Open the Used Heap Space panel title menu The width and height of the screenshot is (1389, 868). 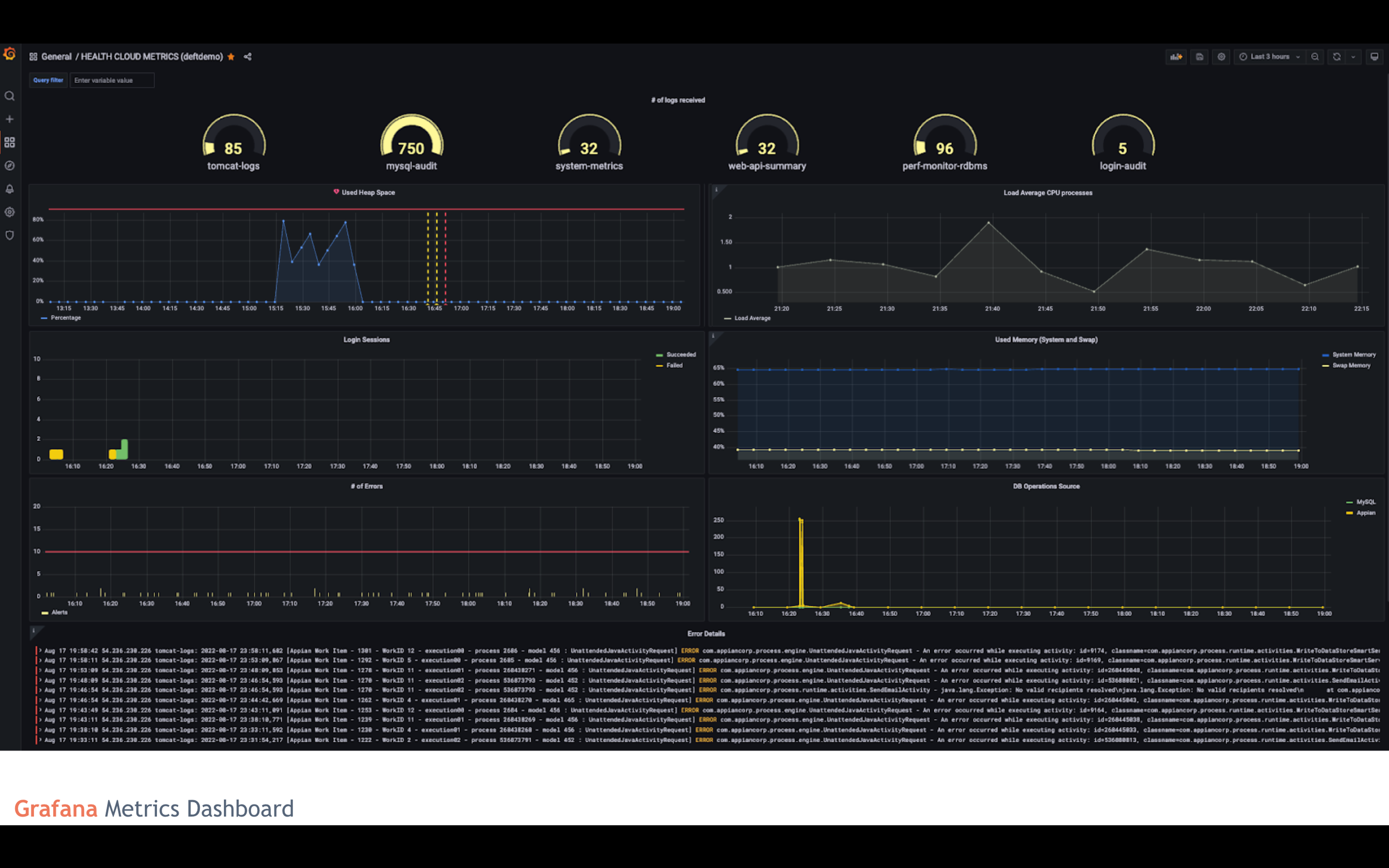tap(368, 192)
